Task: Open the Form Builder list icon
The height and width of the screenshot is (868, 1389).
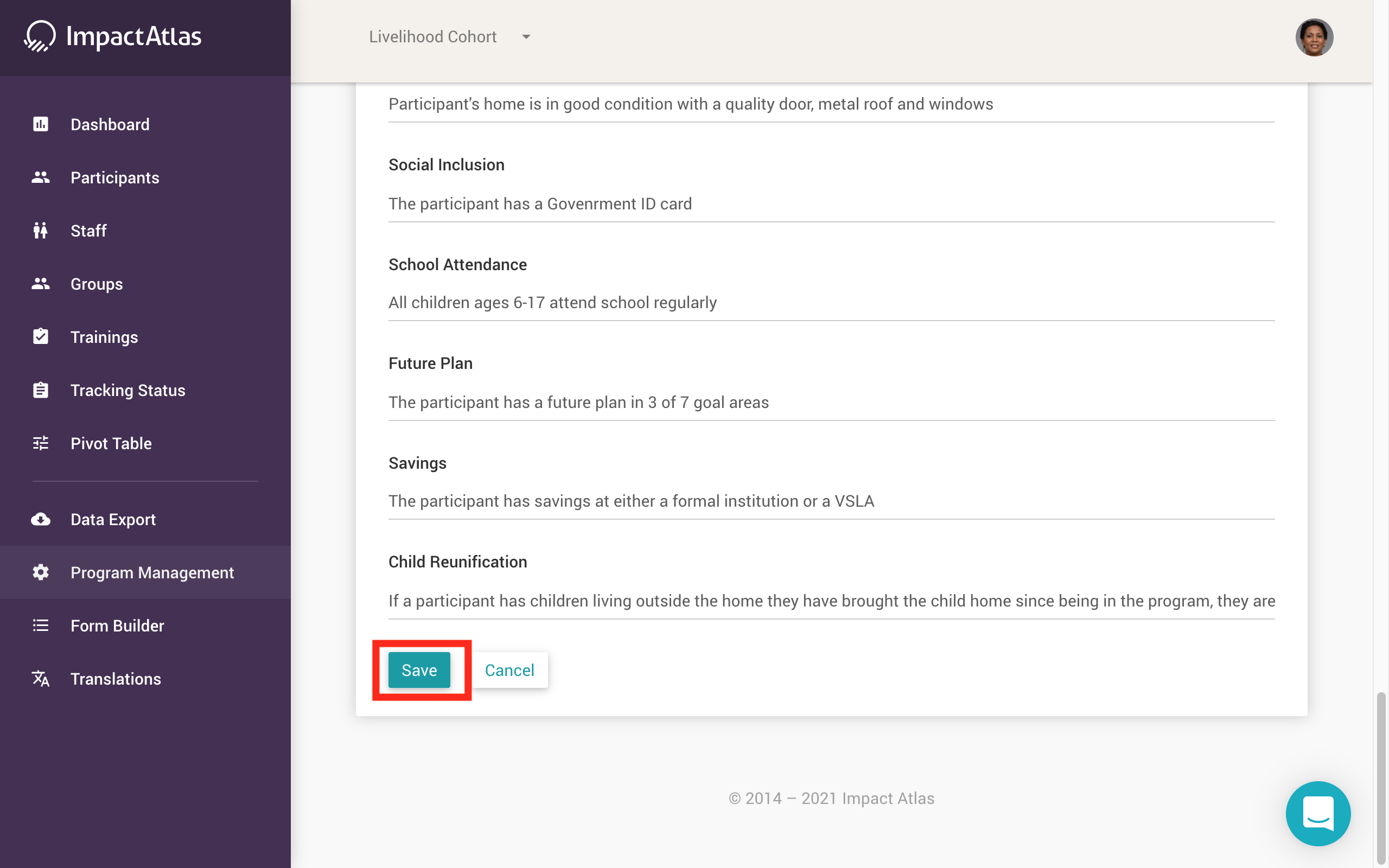Action: point(40,625)
